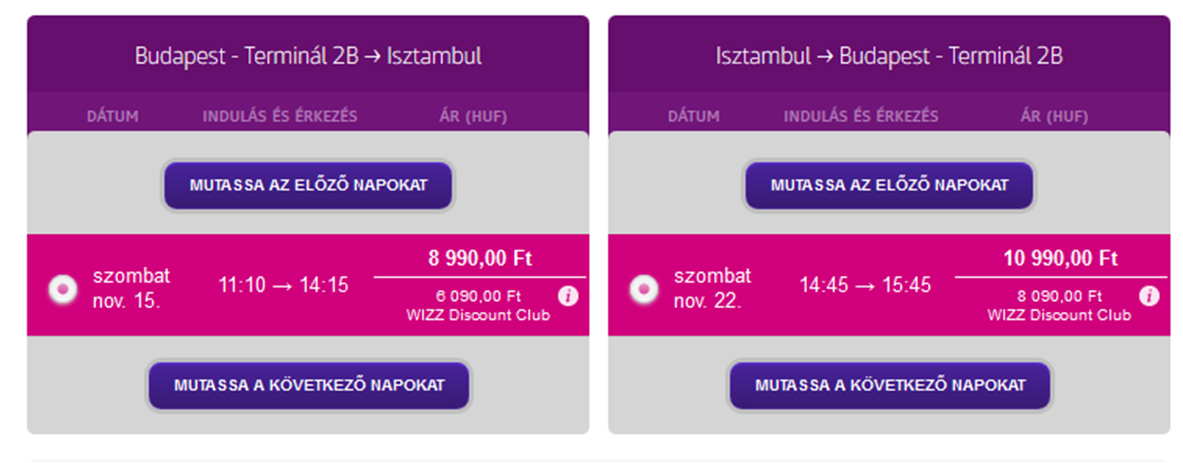Click the 14:45 → 15:45 flight time
The height and width of the screenshot is (463, 1183).
[x=865, y=286]
